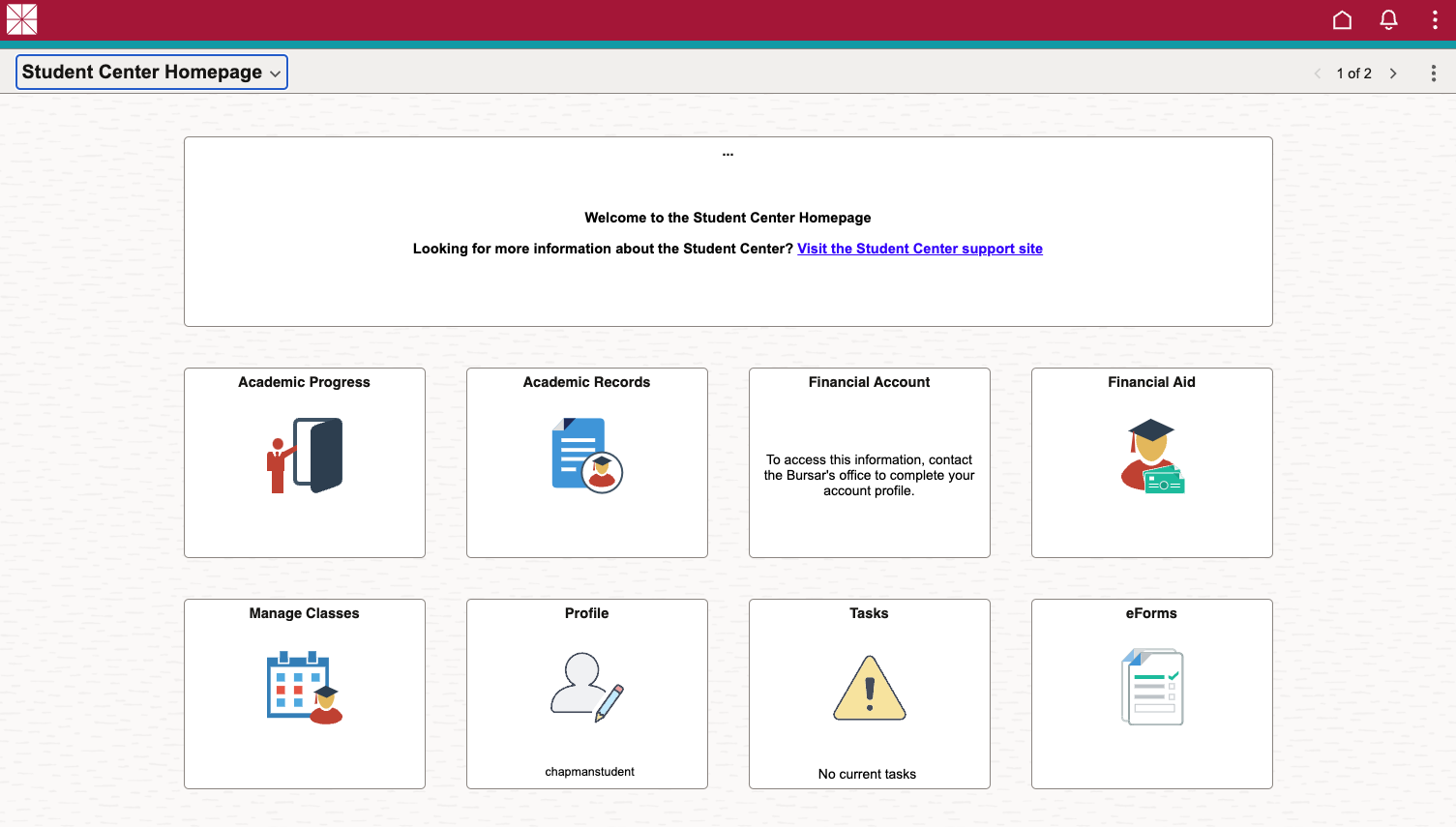Click the previous homepage page arrow

[1317, 74]
